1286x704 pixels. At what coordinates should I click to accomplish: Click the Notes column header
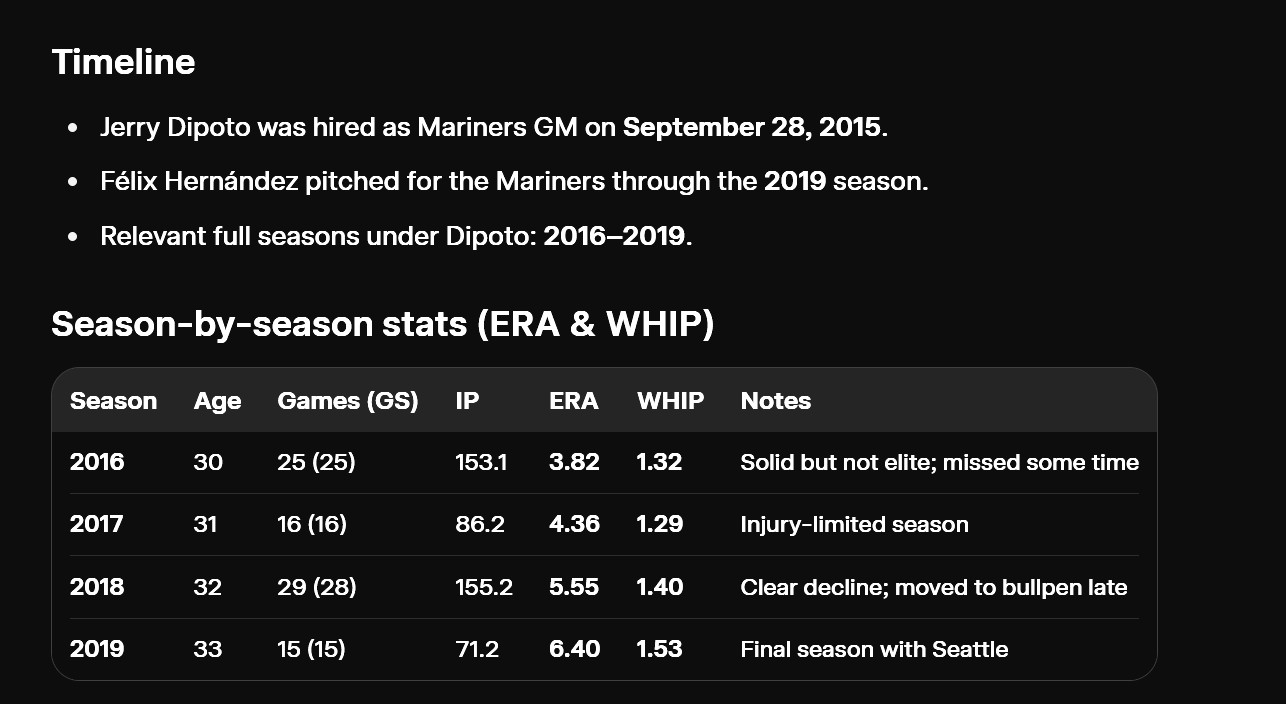click(x=775, y=401)
